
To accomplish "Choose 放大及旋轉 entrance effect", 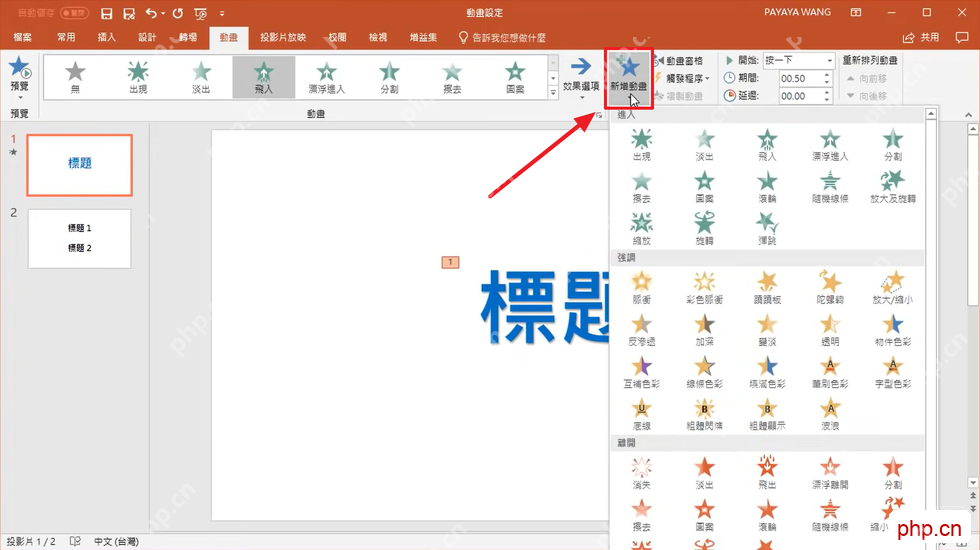I will coord(892,187).
